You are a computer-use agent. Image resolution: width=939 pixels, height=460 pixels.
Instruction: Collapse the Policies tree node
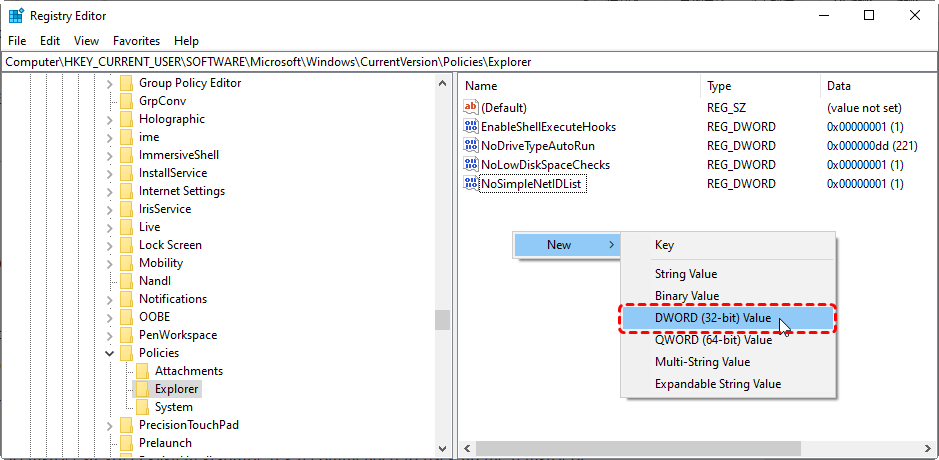[x=109, y=353]
